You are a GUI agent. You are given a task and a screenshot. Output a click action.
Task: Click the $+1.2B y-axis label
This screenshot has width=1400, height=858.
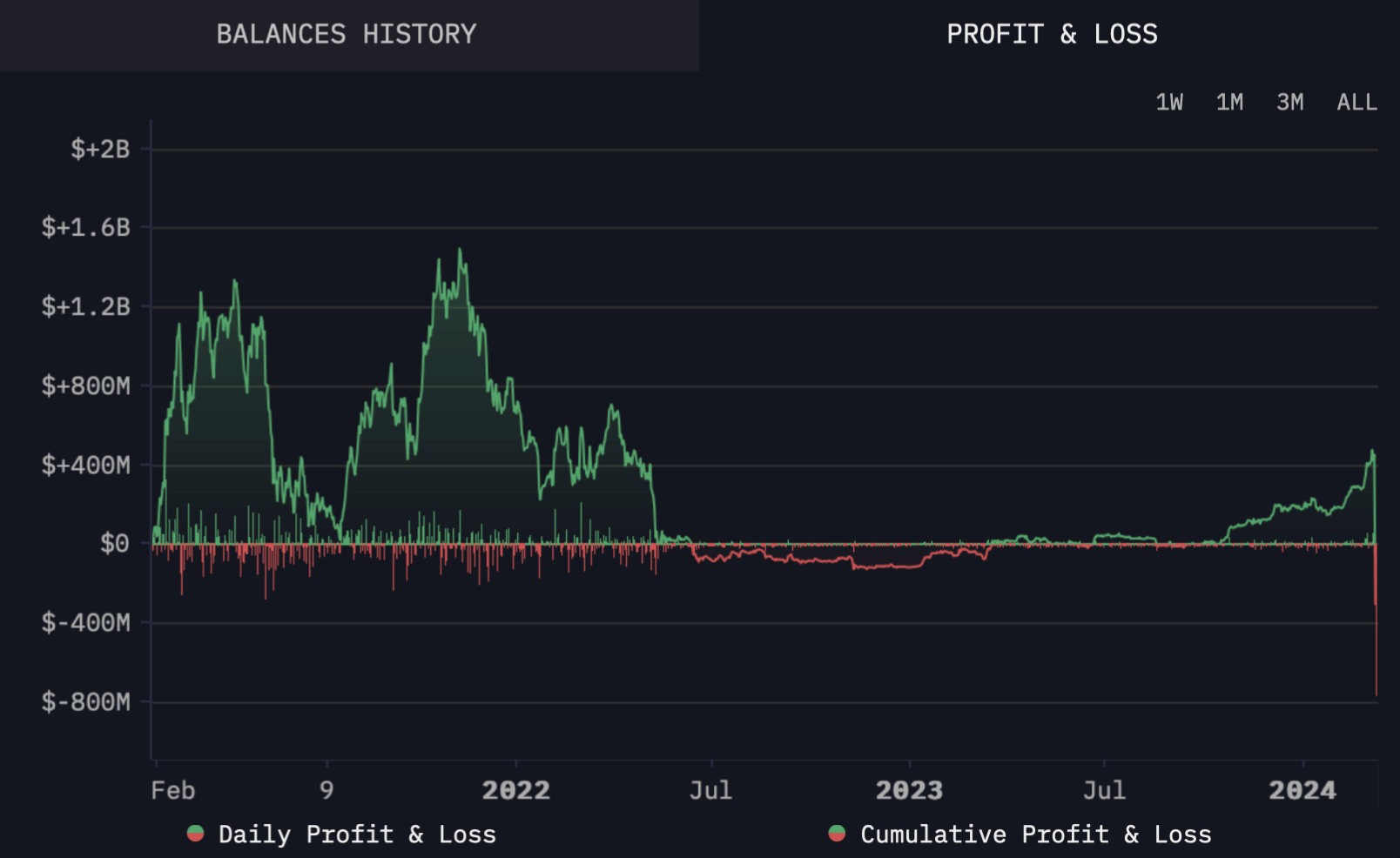point(86,307)
